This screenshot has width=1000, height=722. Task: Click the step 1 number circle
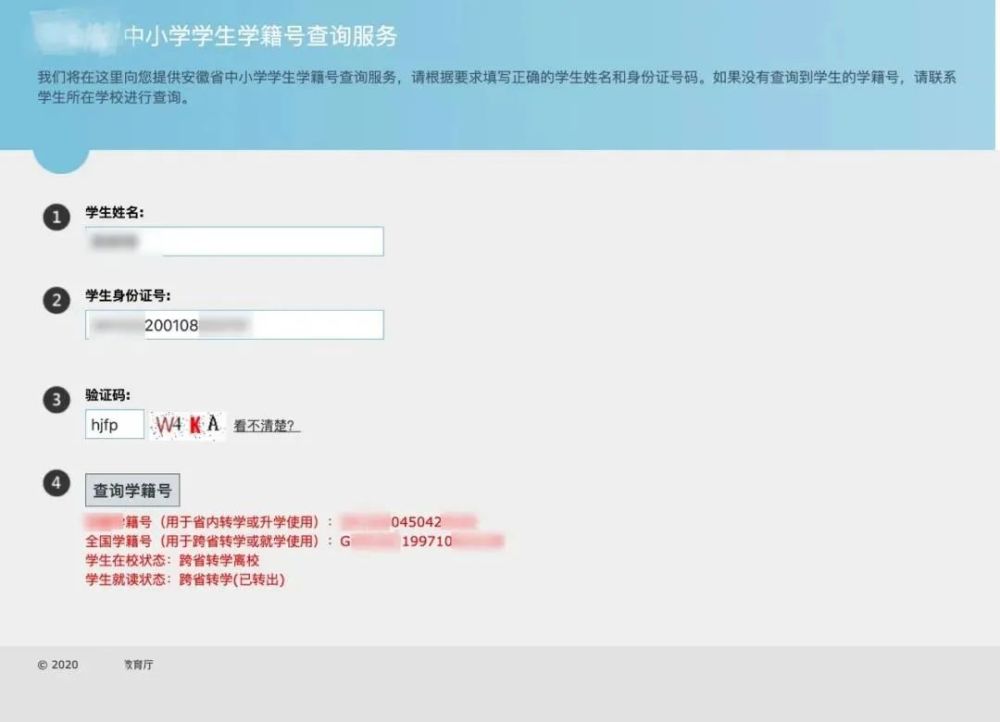click(56, 217)
